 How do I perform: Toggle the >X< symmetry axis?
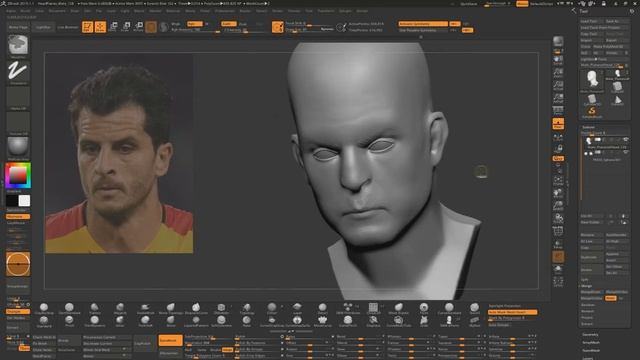[455, 24]
